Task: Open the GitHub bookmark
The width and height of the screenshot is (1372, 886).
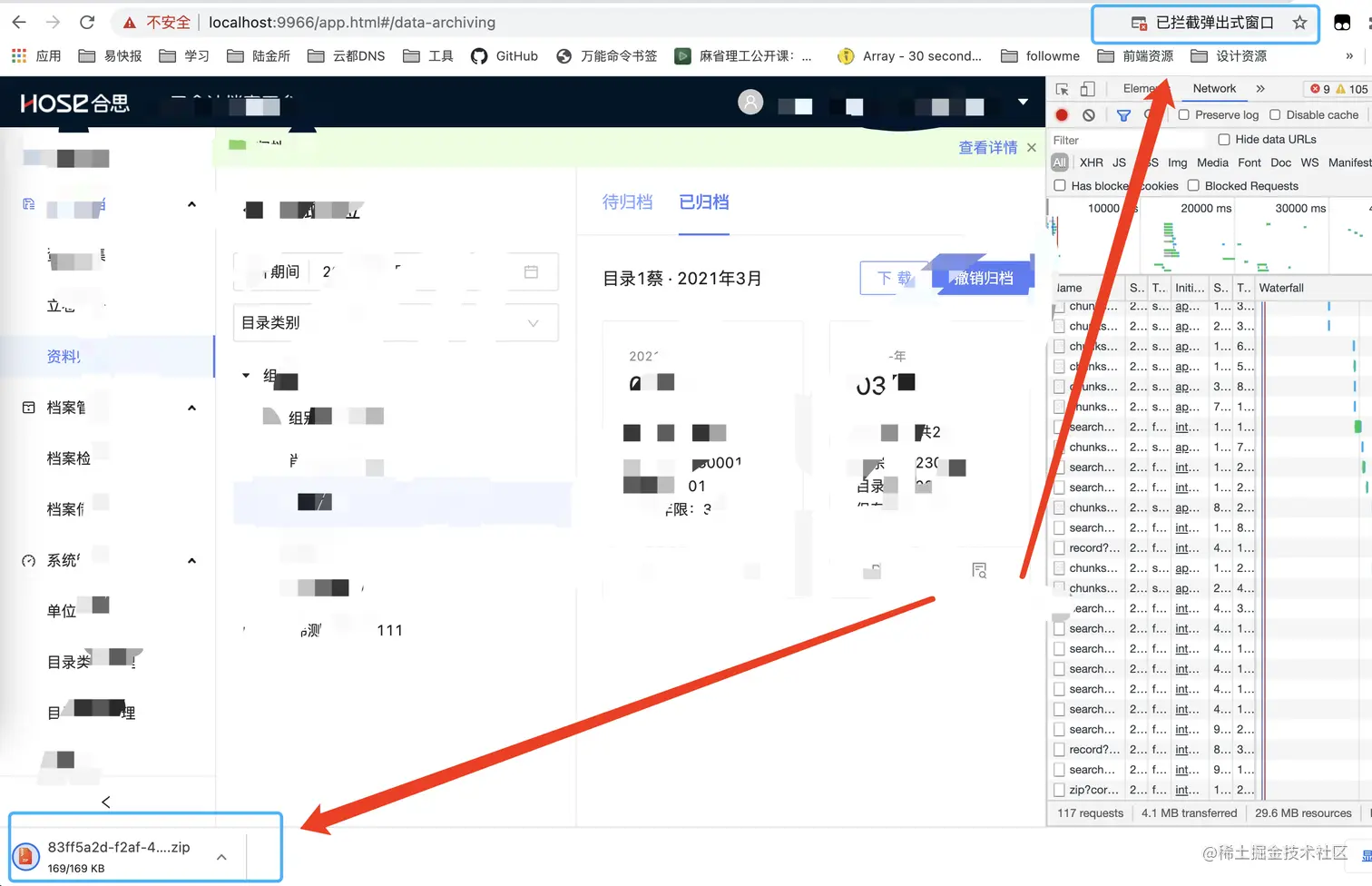Action: [x=505, y=56]
